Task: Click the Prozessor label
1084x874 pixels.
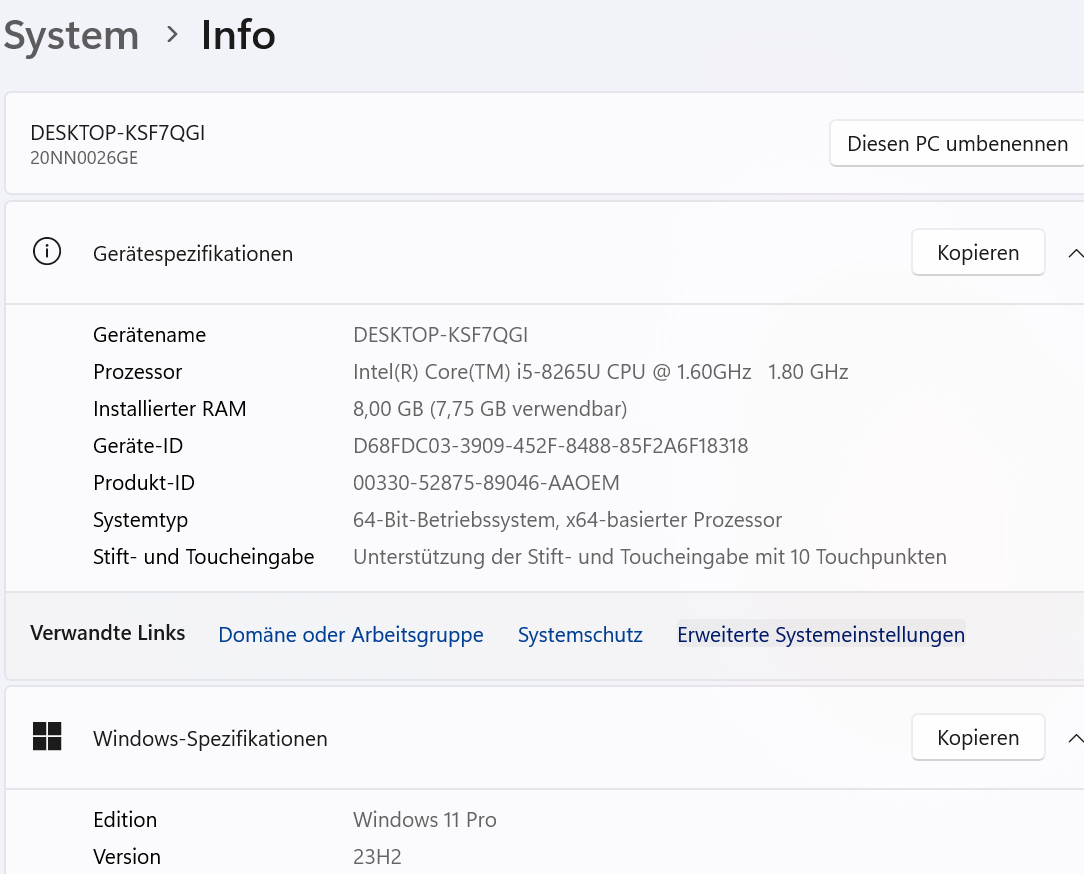Action: pyautogui.click(x=138, y=372)
